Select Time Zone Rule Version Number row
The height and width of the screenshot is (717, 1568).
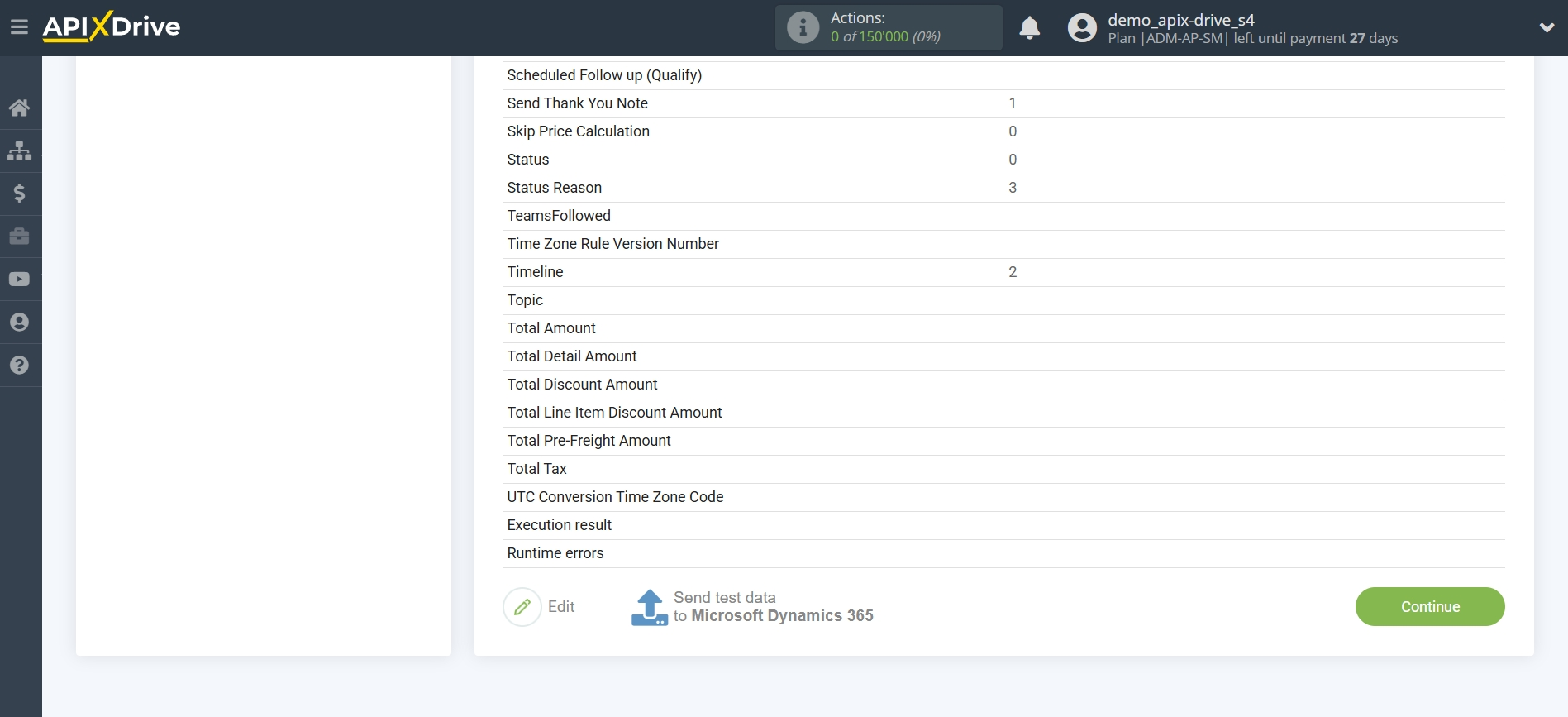click(1003, 244)
